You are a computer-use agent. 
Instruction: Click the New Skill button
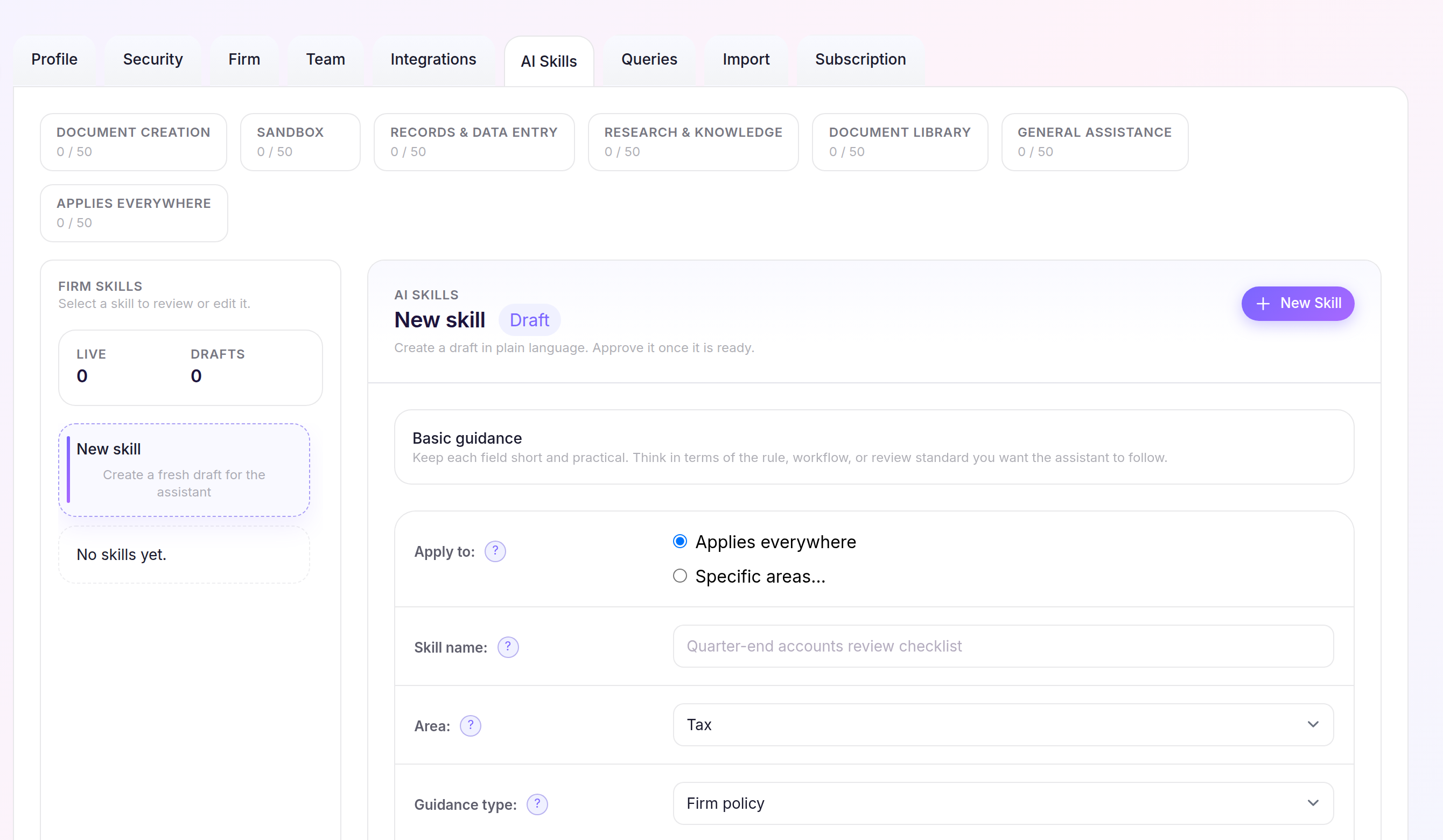pos(1298,304)
